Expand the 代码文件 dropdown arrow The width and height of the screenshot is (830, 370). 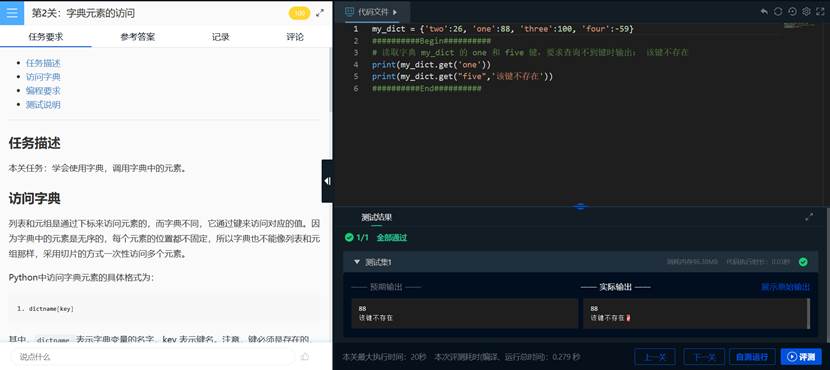pyautogui.click(x=395, y=12)
